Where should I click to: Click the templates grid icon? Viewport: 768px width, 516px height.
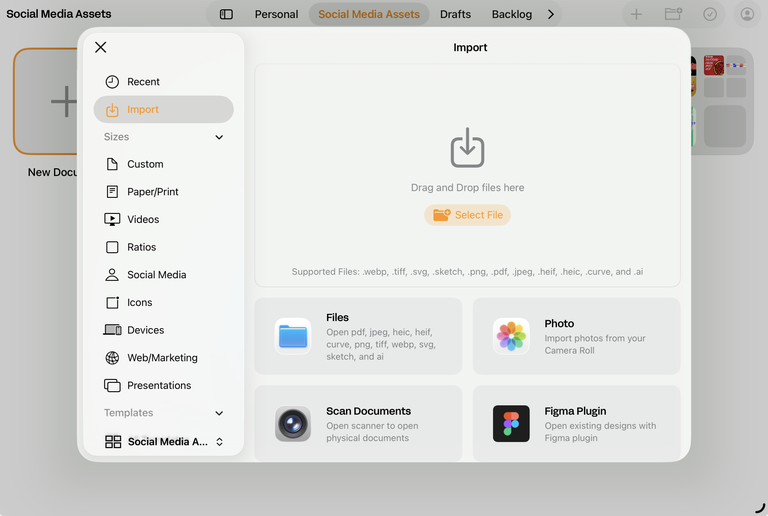(x=113, y=442)
